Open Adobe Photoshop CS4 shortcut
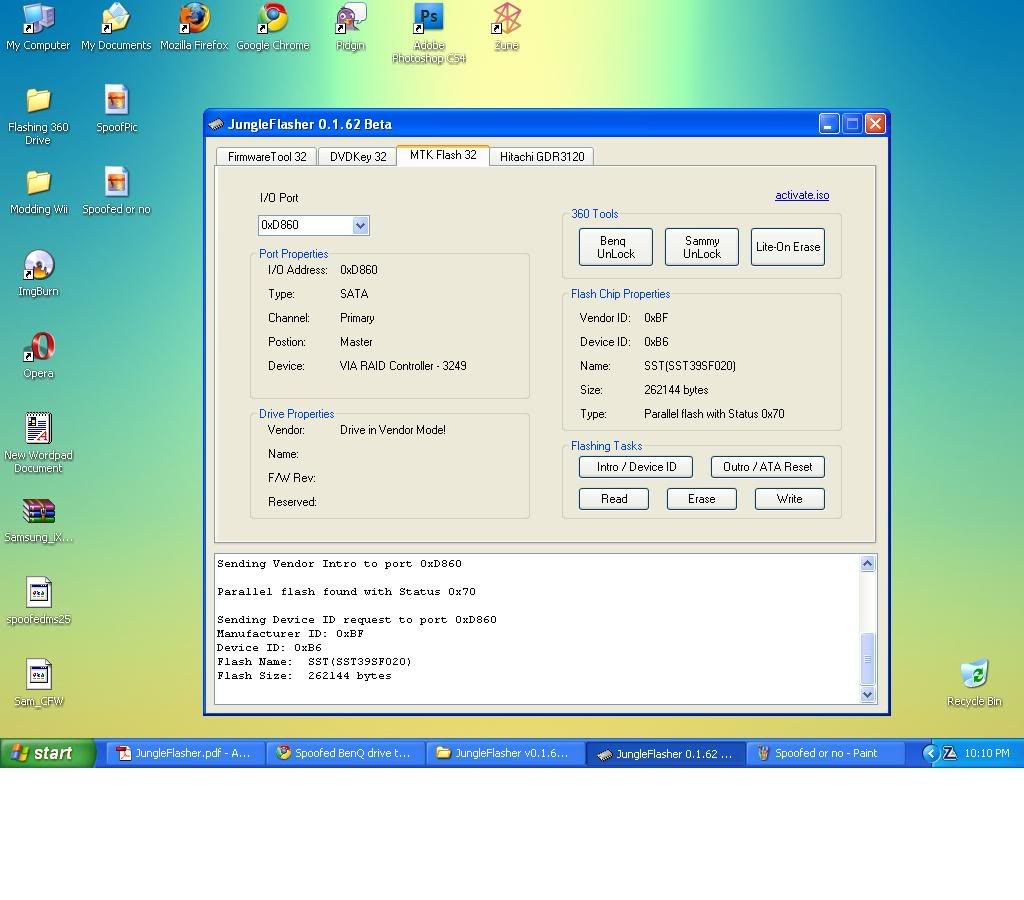 click(428, 19)
